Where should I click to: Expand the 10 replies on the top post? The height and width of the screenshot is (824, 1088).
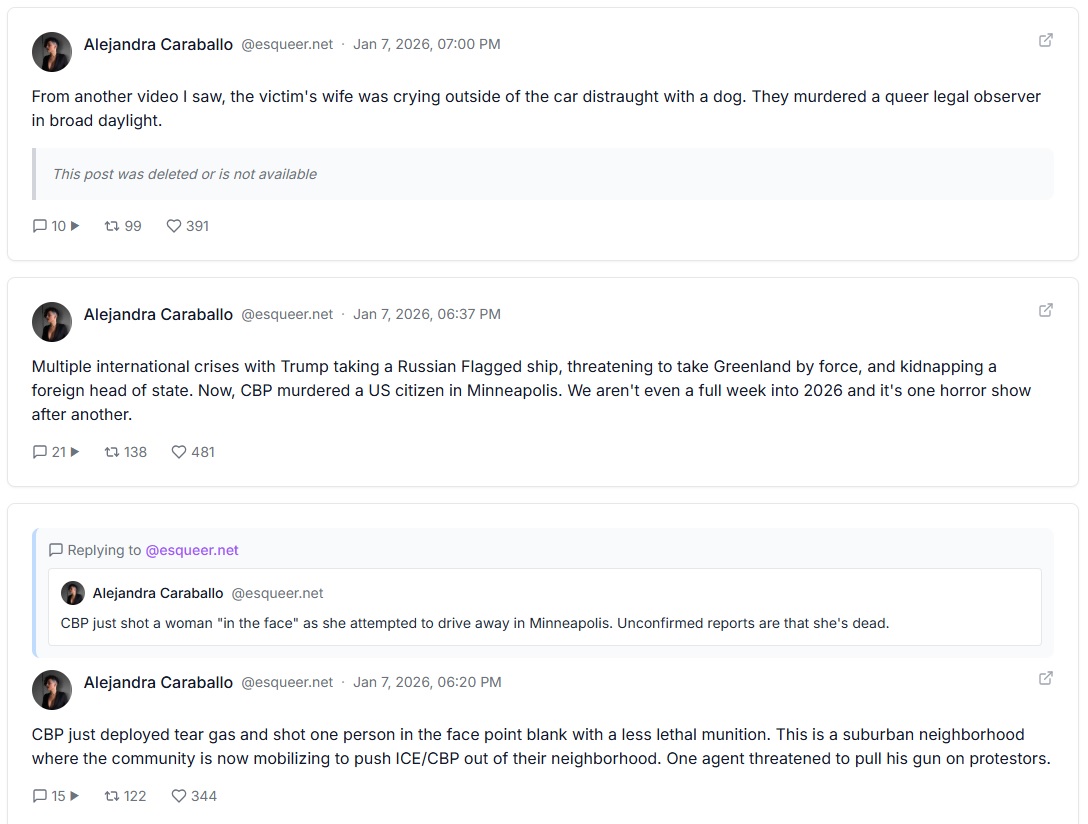pyautogui.click(x=57, y=226)
